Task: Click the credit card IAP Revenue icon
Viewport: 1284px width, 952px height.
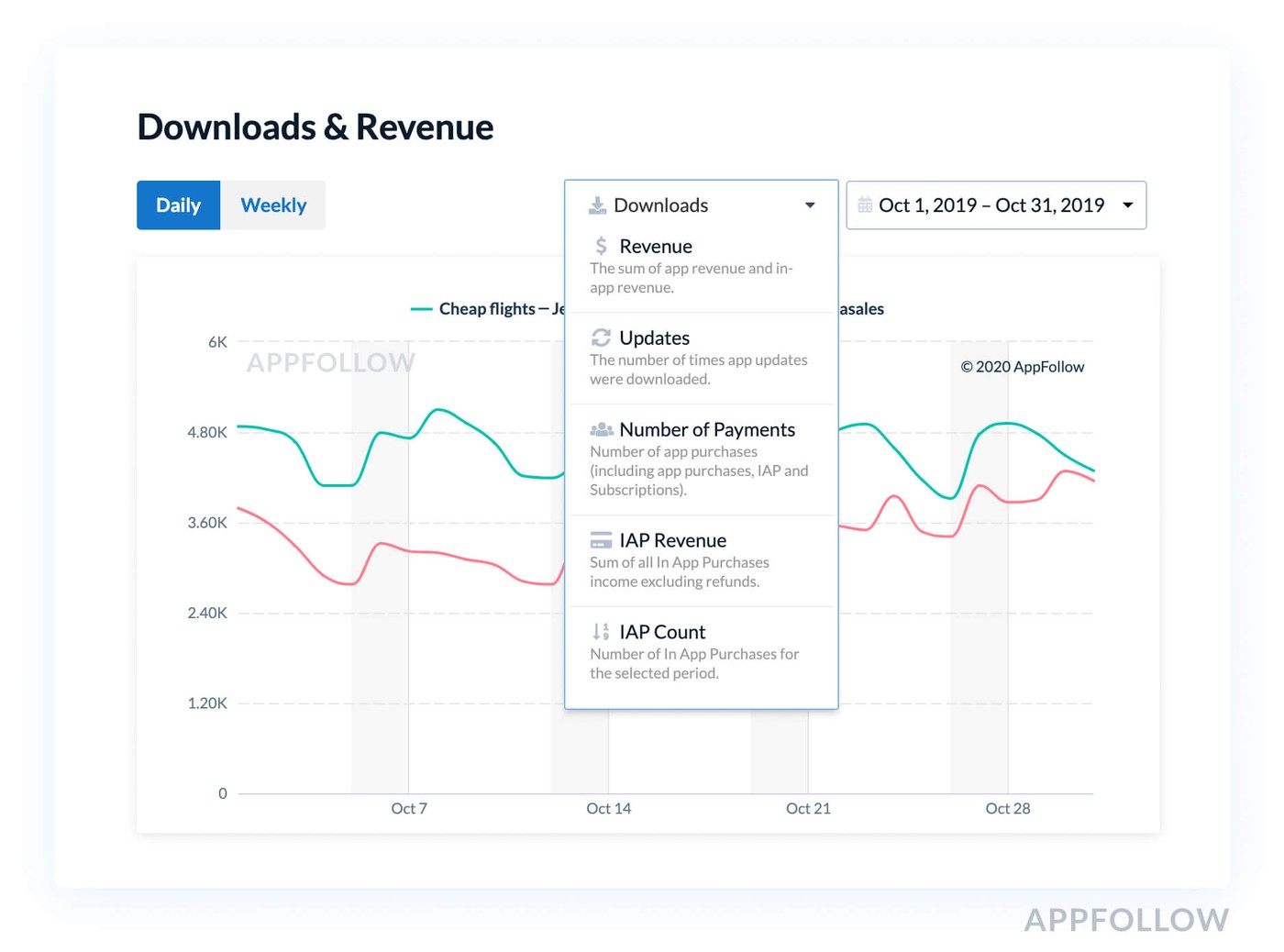Action: 601,540
